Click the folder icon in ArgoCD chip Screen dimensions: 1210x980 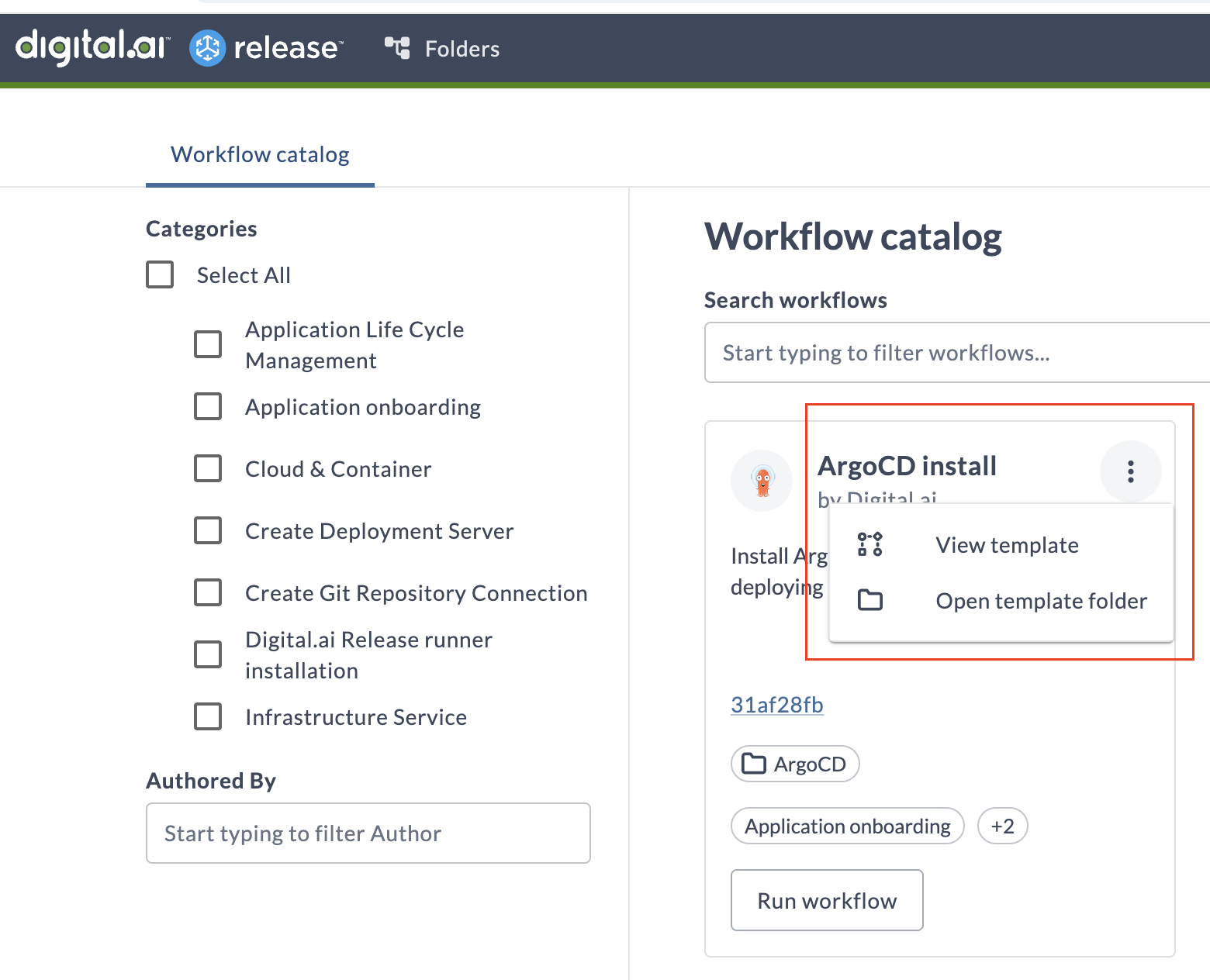click(753, 764)
